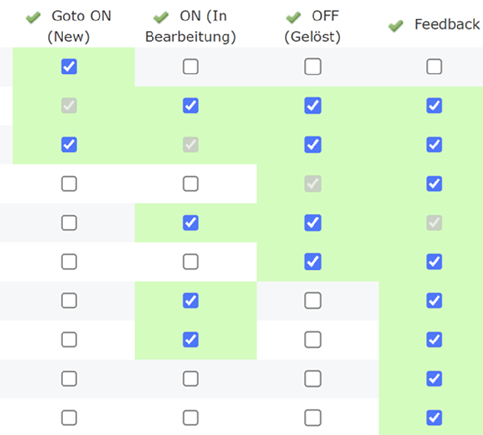
Task: Uncheck first-row checkbox in Goto ON (New) column
Action: click(x=69, y=67)
